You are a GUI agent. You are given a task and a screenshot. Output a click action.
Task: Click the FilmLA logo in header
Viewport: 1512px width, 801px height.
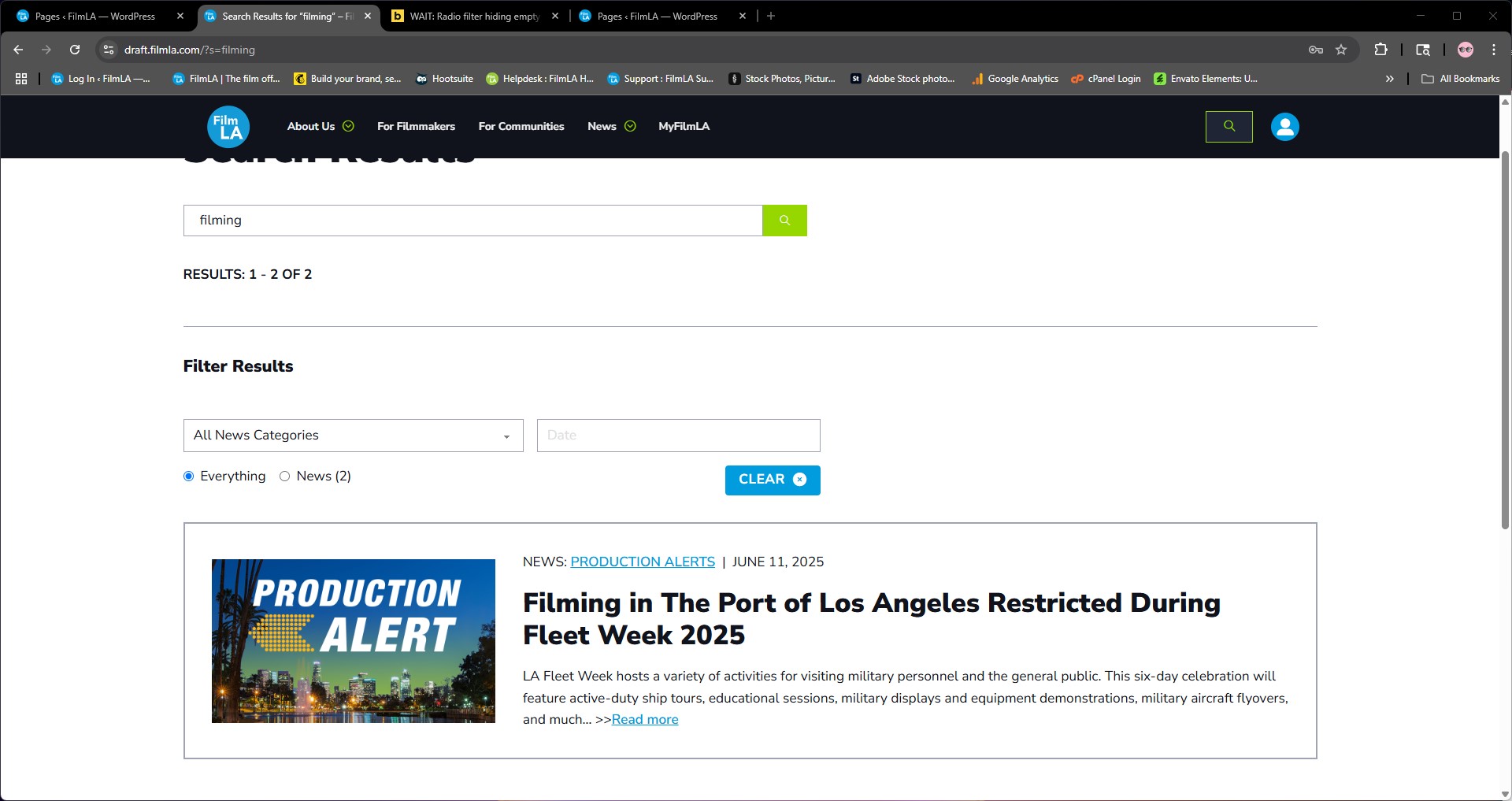click(x=228, y=127)
